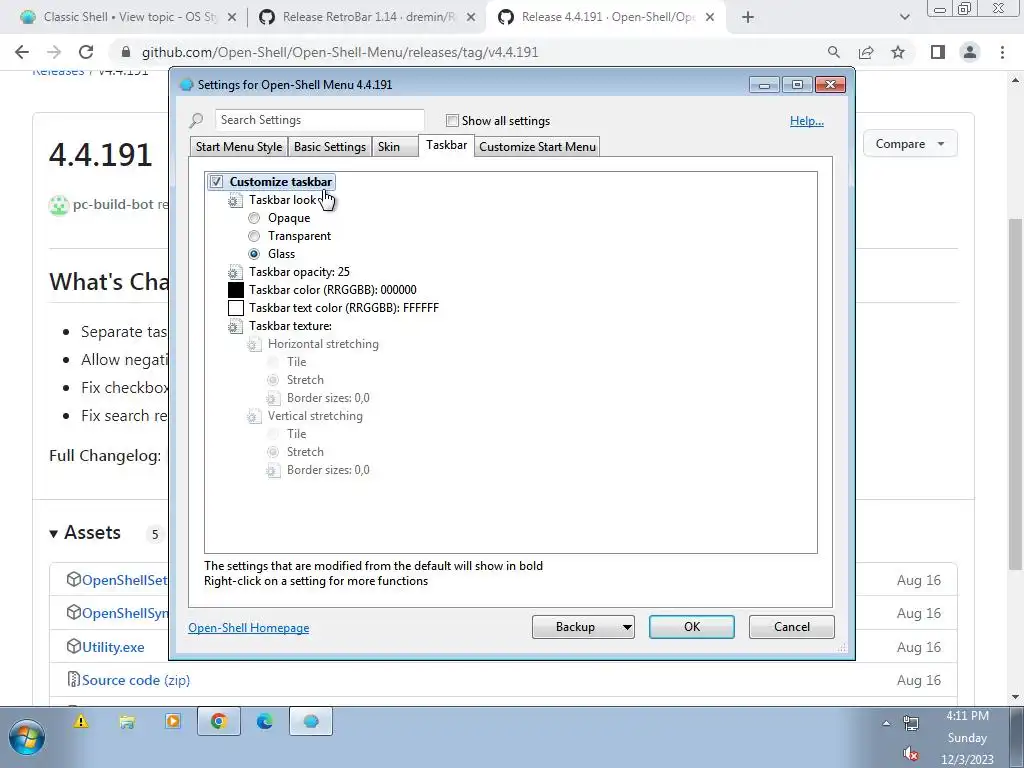Click the white Taskbar text color swatch
Screen dimensions: 1024x768
click(236, 308)
